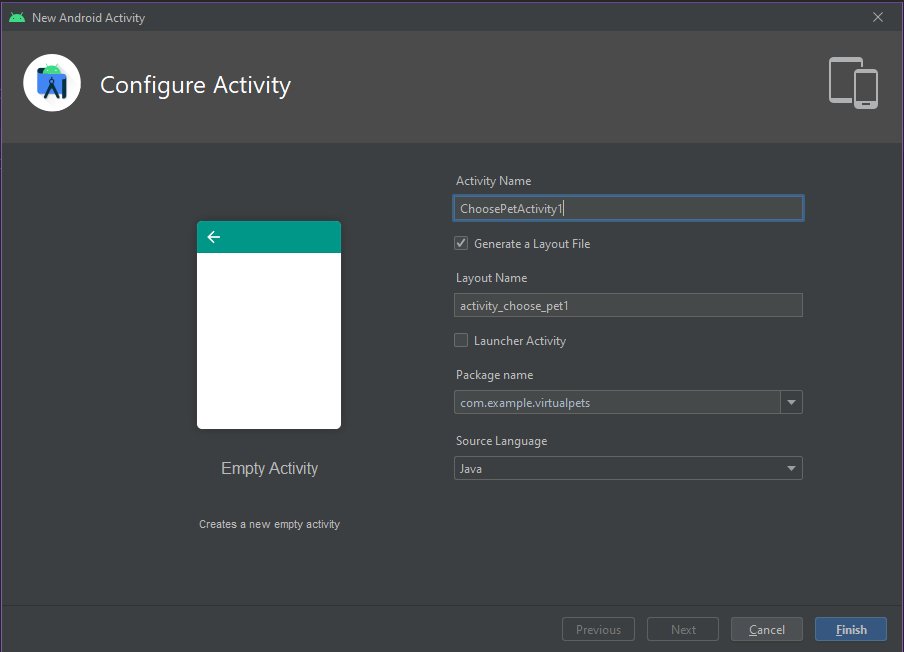The width and height of the screenshot is (904, 652).
Task: Click the Android Studio logo in header
Action: 52,84
